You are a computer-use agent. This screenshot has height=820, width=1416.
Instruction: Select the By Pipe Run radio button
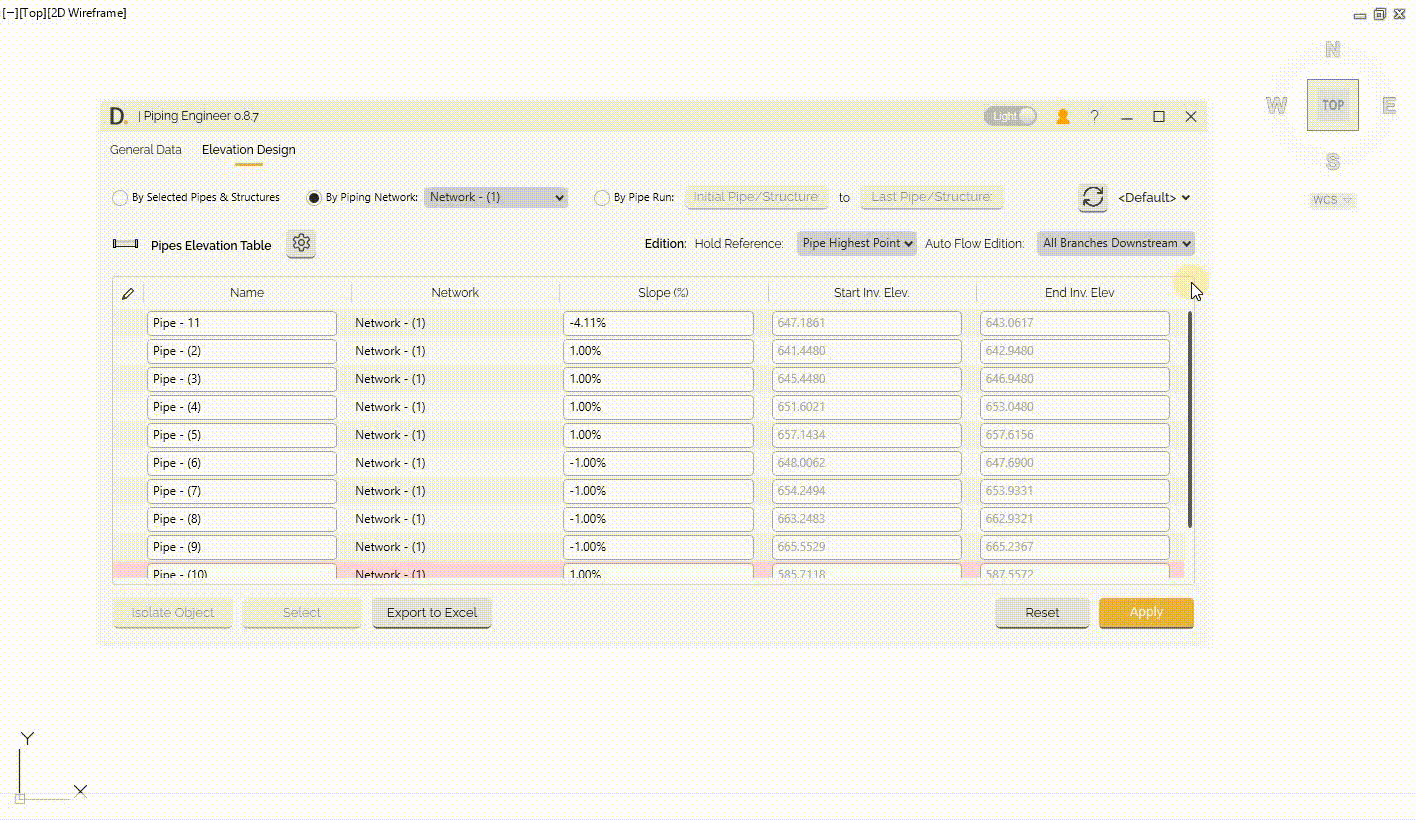coord(602,198)
